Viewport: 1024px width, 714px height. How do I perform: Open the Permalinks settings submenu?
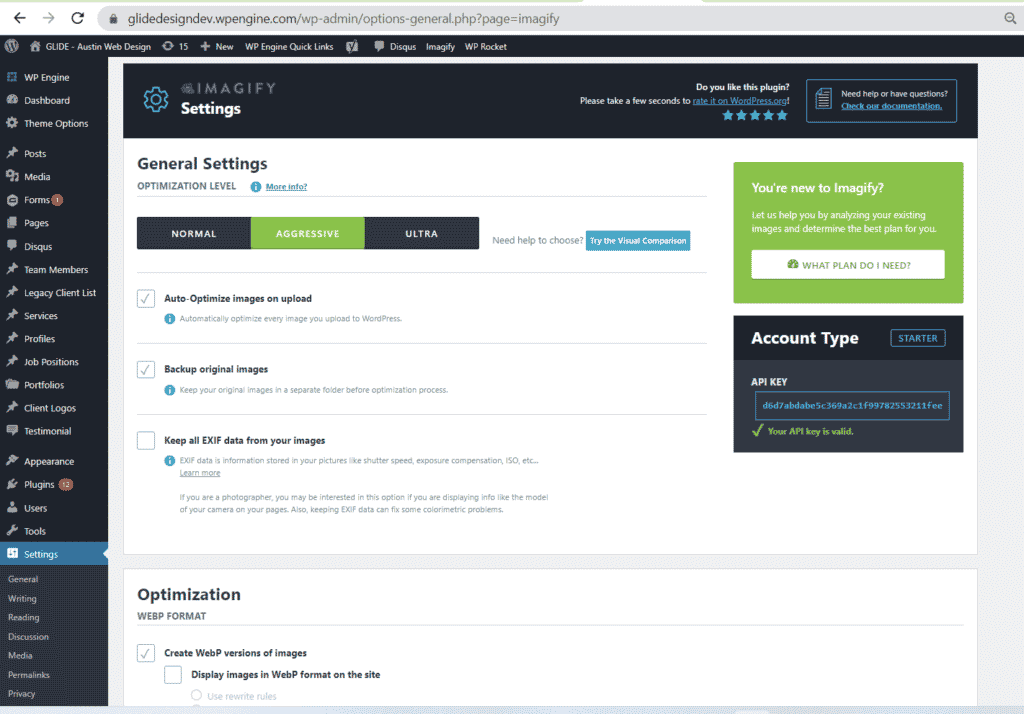(x=29, y=675)
